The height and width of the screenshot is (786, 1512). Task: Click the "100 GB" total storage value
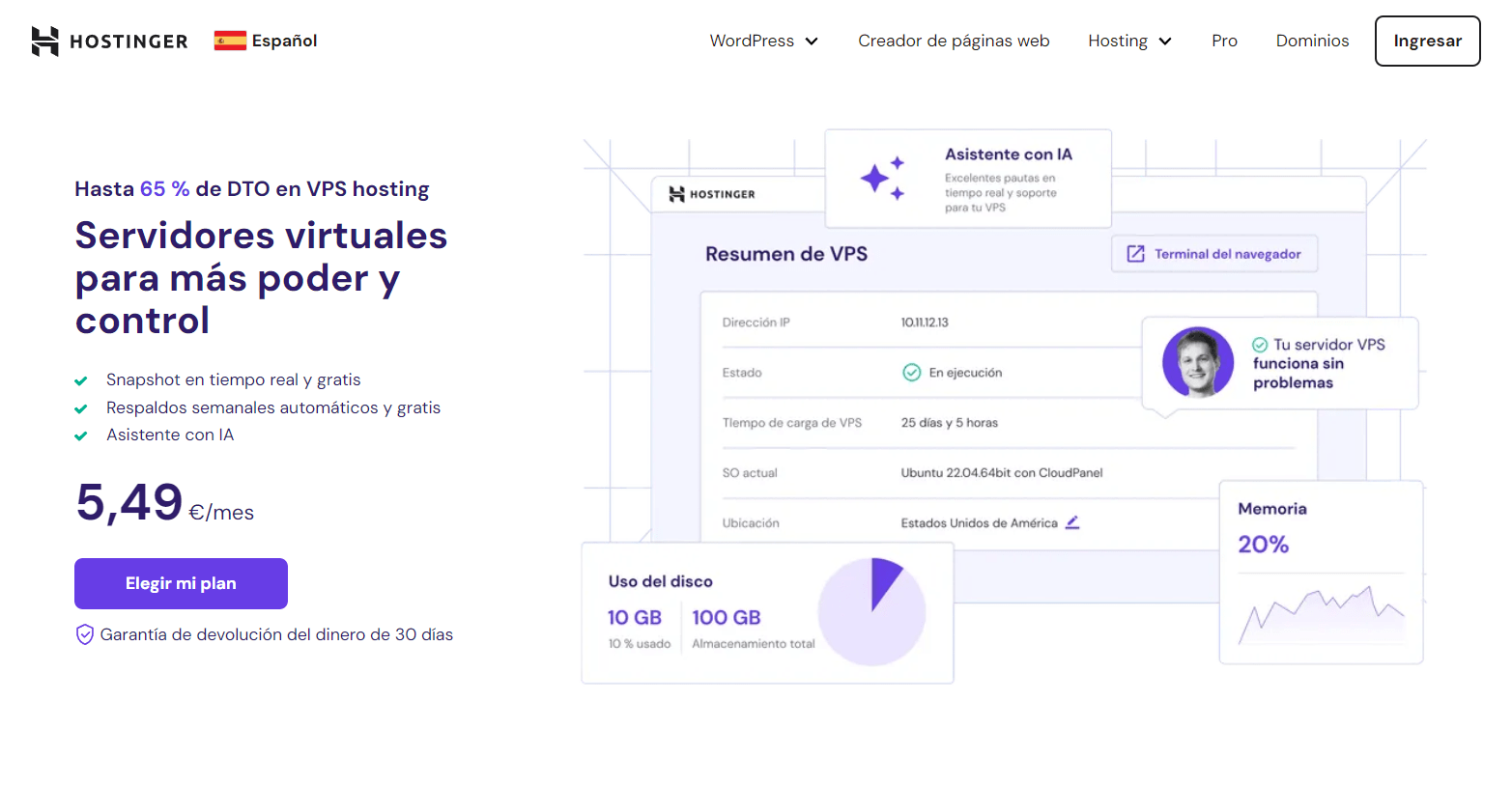(x=727, y=617)
